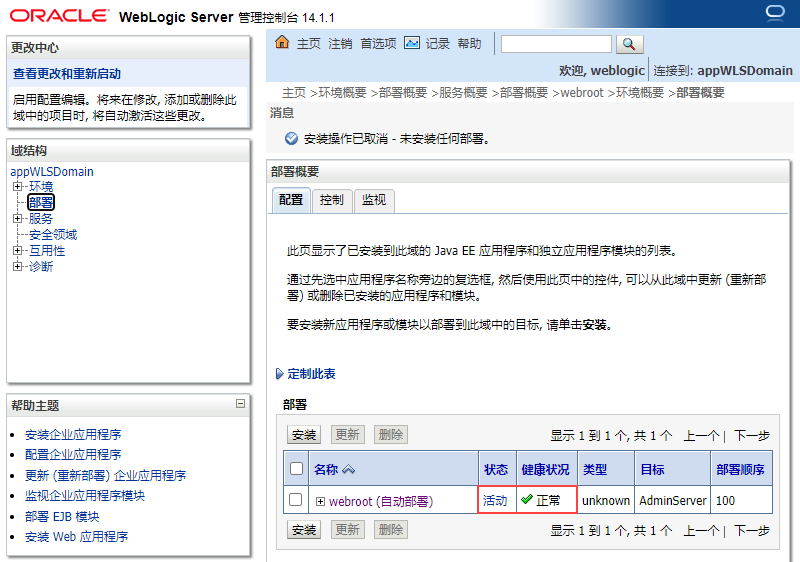The image size is (800, 562).
Task: Sort by the 健康状况 column header
Action: [545, 469]
